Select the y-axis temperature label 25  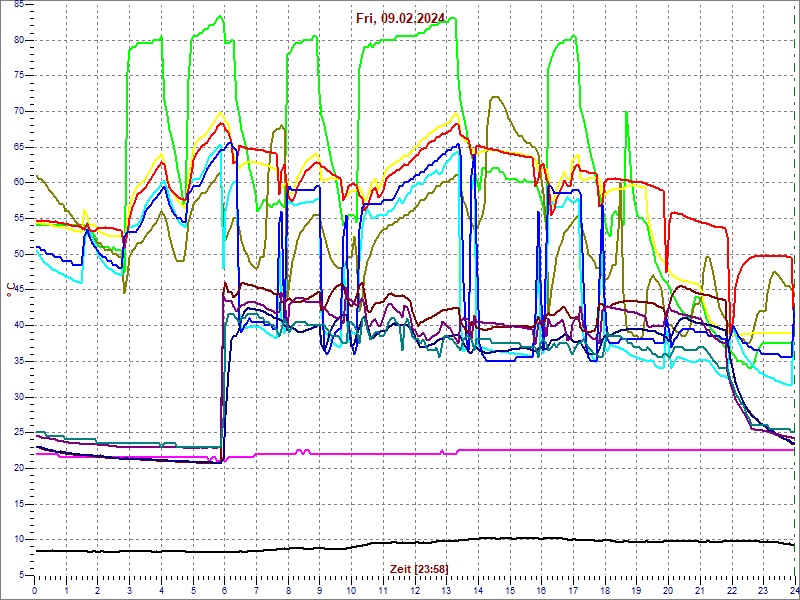coord(20,433)
